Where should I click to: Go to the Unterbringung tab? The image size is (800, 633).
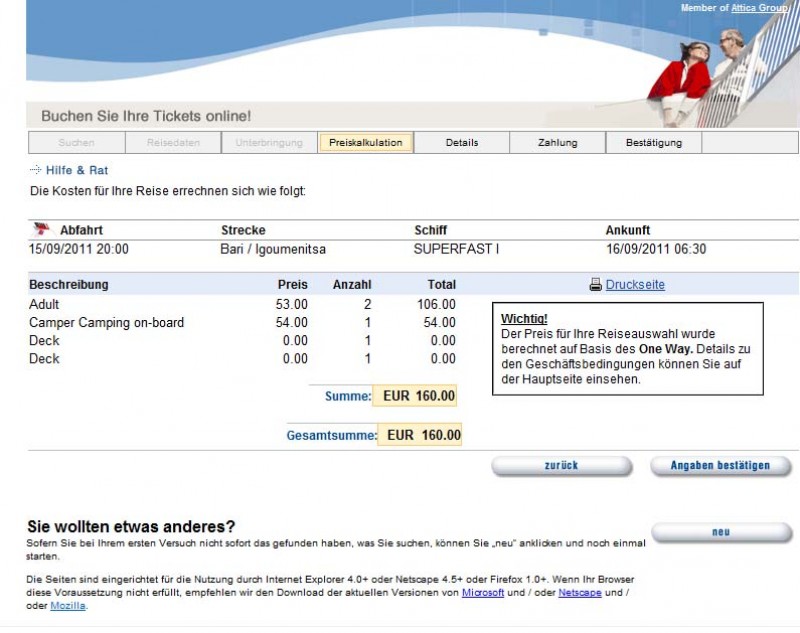(x=269, y=143)
